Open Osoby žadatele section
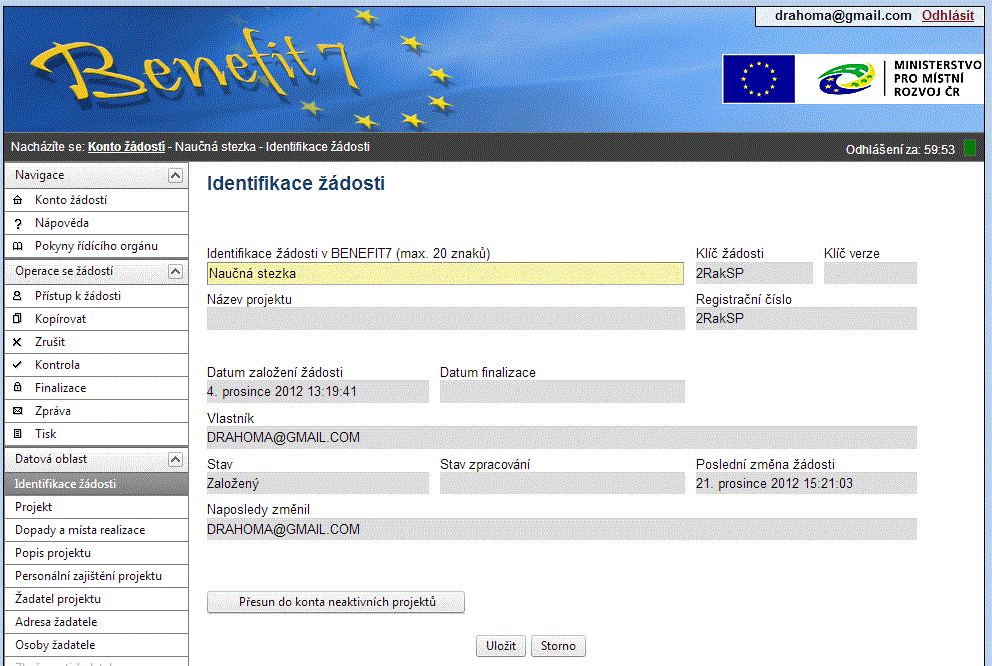992x666 pixels. click(96, 645)
